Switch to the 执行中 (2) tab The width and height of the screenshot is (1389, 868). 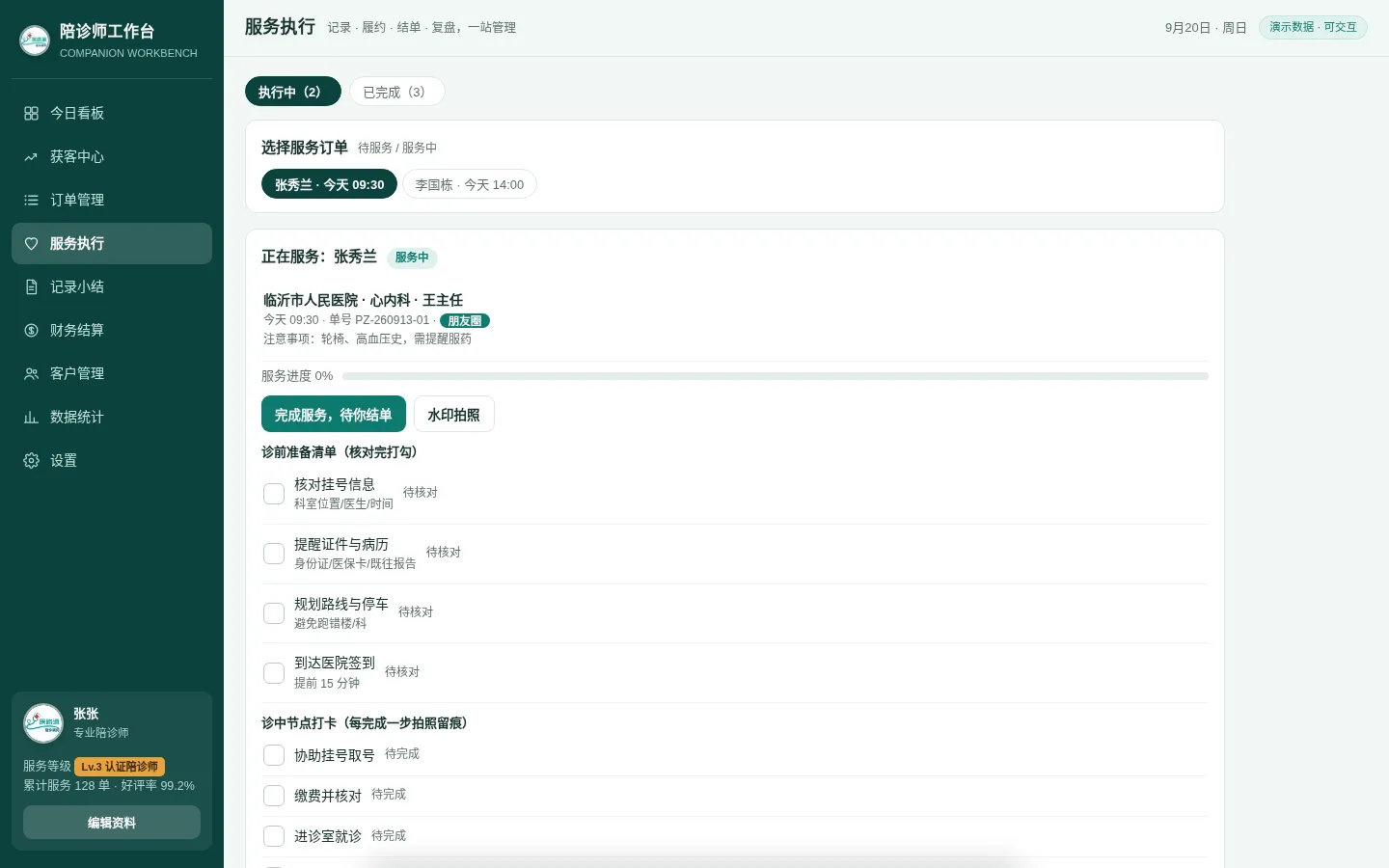coord(293,92)
